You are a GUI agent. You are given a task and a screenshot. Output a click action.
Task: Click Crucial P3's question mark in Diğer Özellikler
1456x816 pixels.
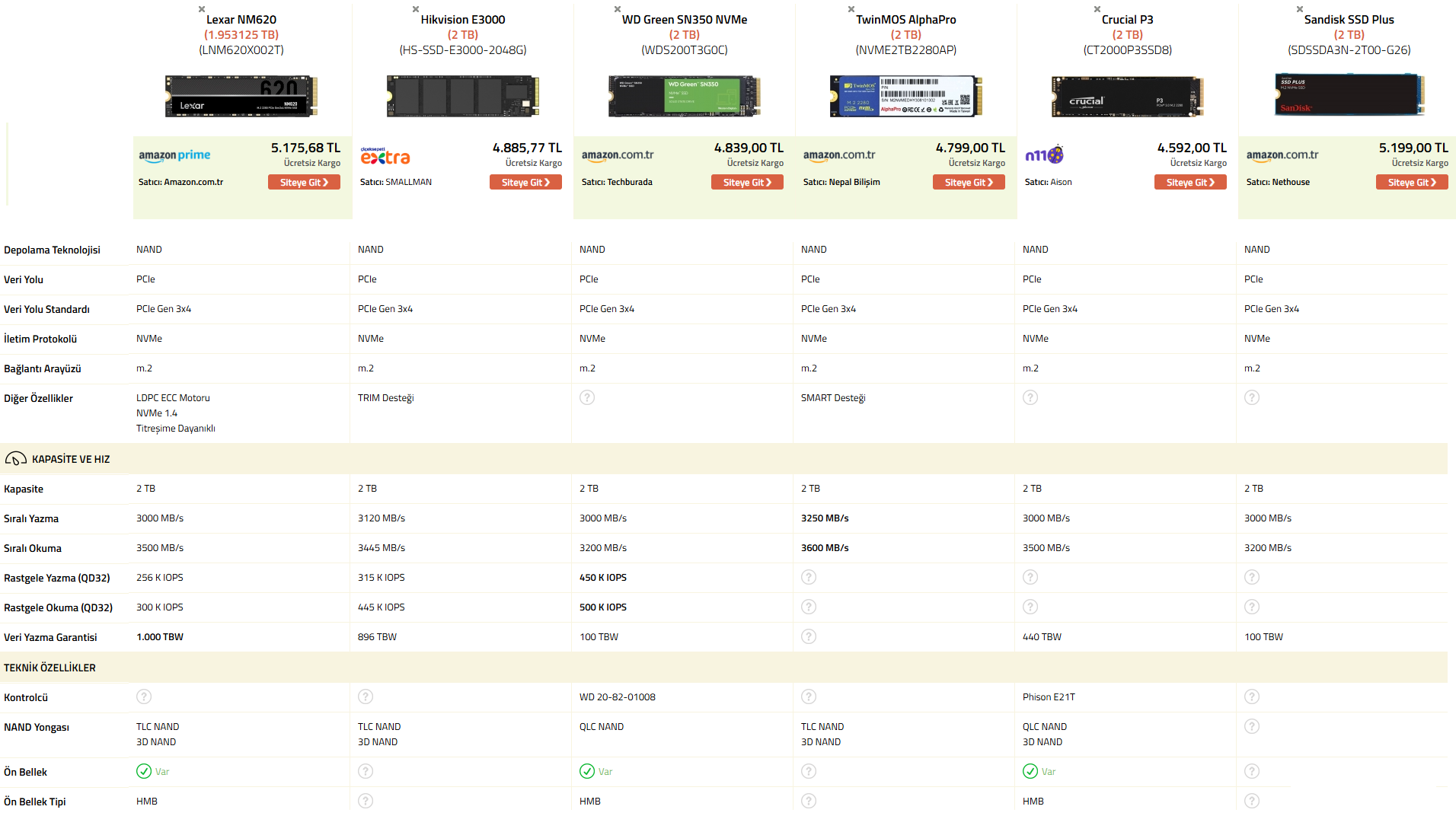click(1030, 397)
